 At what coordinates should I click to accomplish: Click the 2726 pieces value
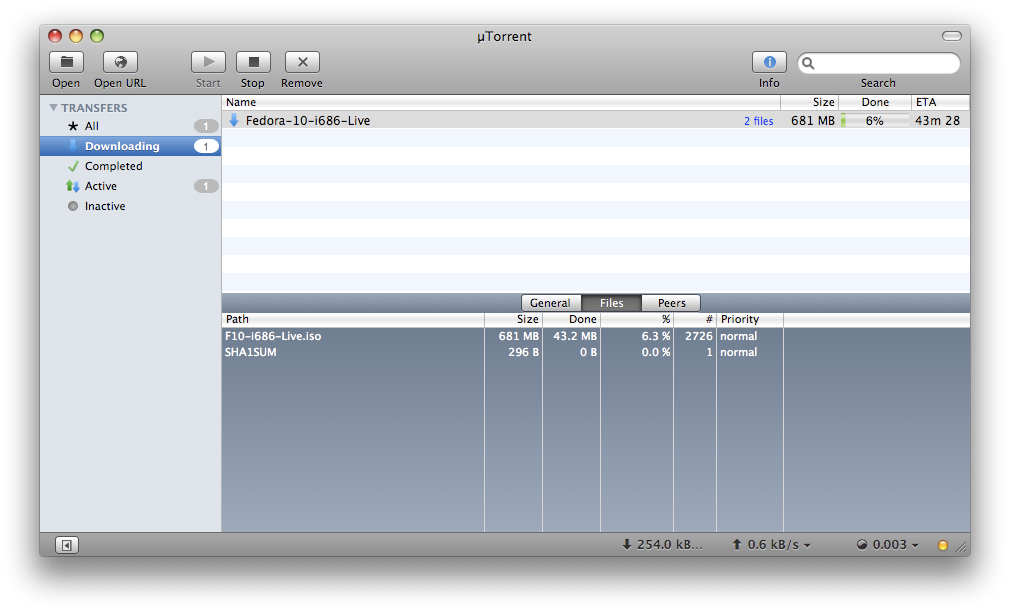[x=699, y=336]
